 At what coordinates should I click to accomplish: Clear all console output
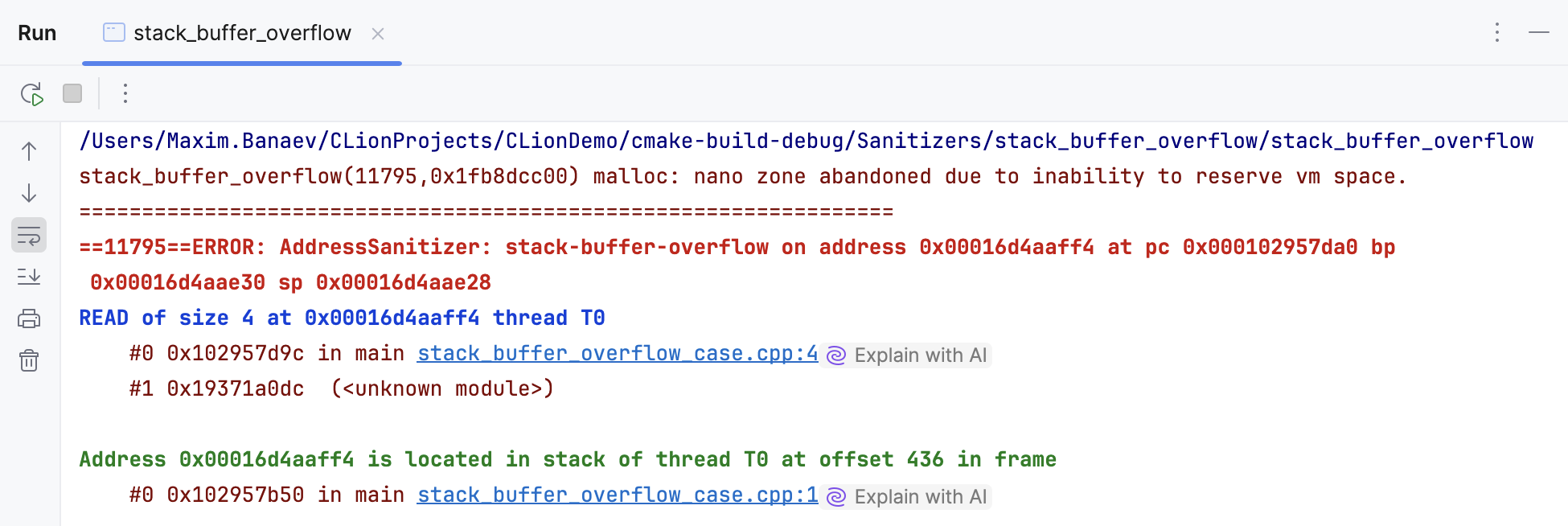29,361
